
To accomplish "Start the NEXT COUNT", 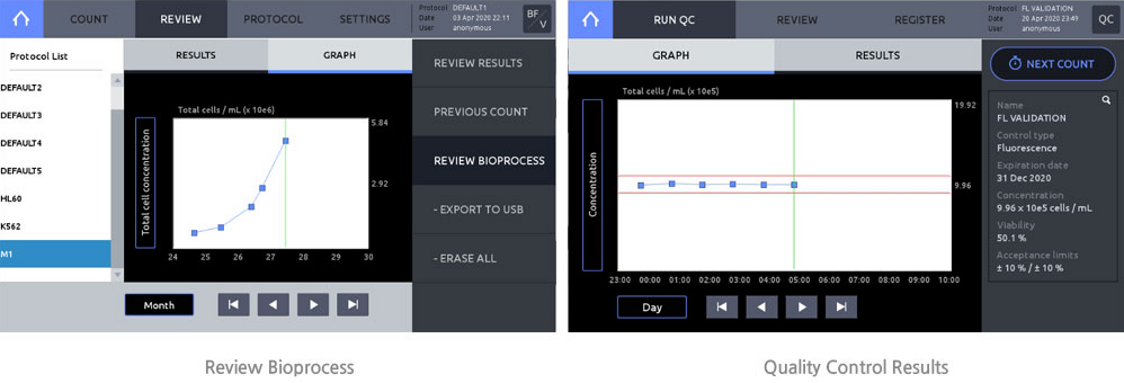I will point(1052,64).
